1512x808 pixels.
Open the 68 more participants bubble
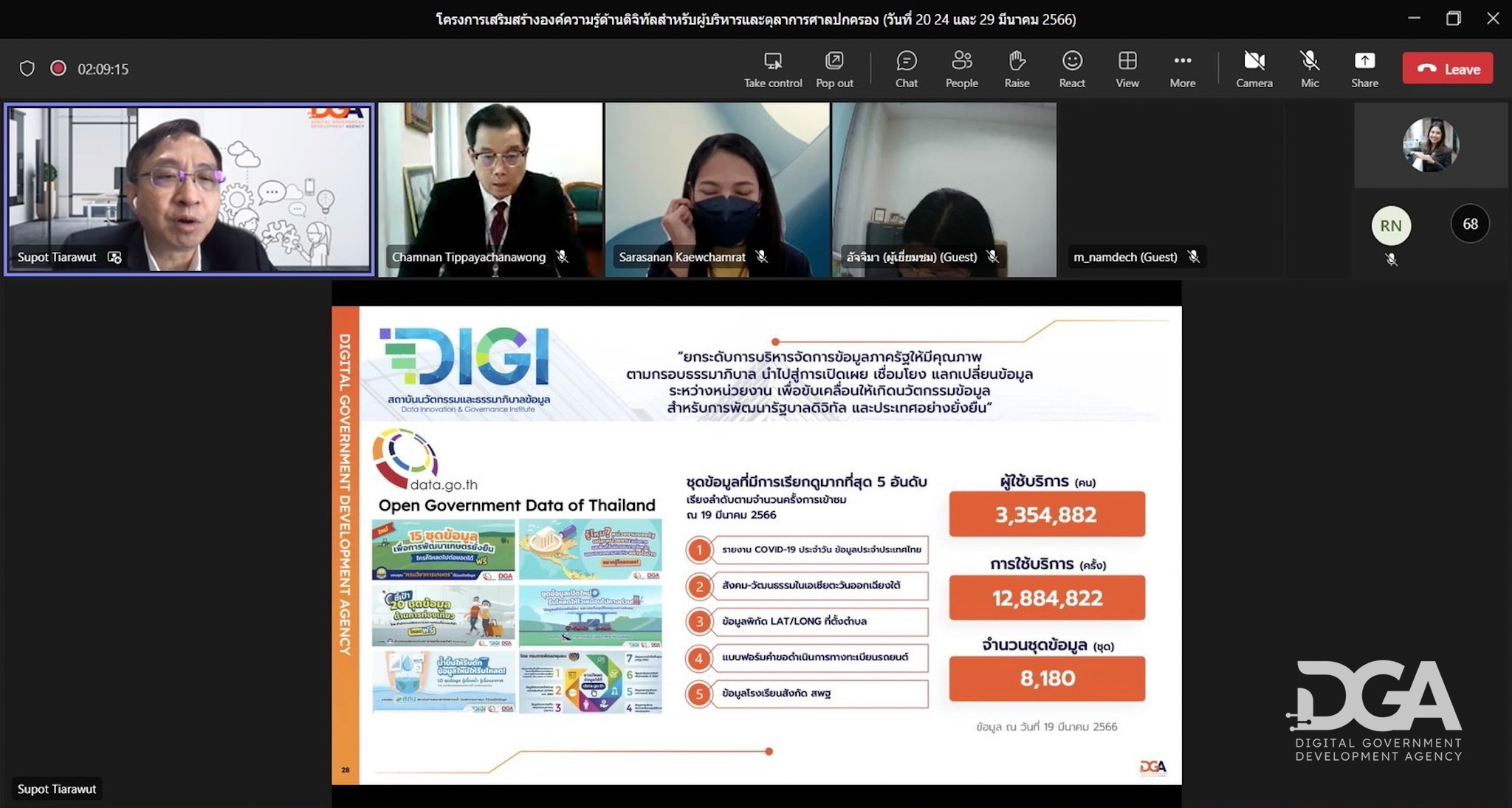click(x=1470, y=224)
